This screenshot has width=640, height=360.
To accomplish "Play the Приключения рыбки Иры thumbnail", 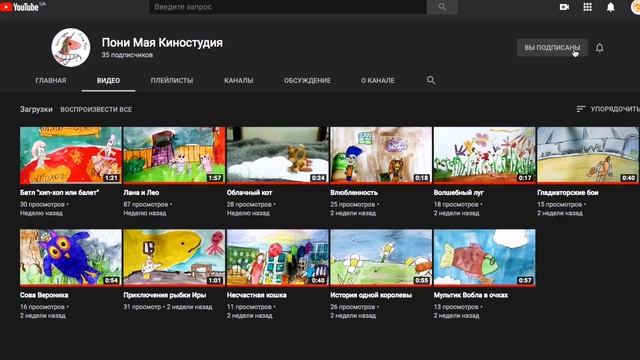I will (x=174, y=258).
